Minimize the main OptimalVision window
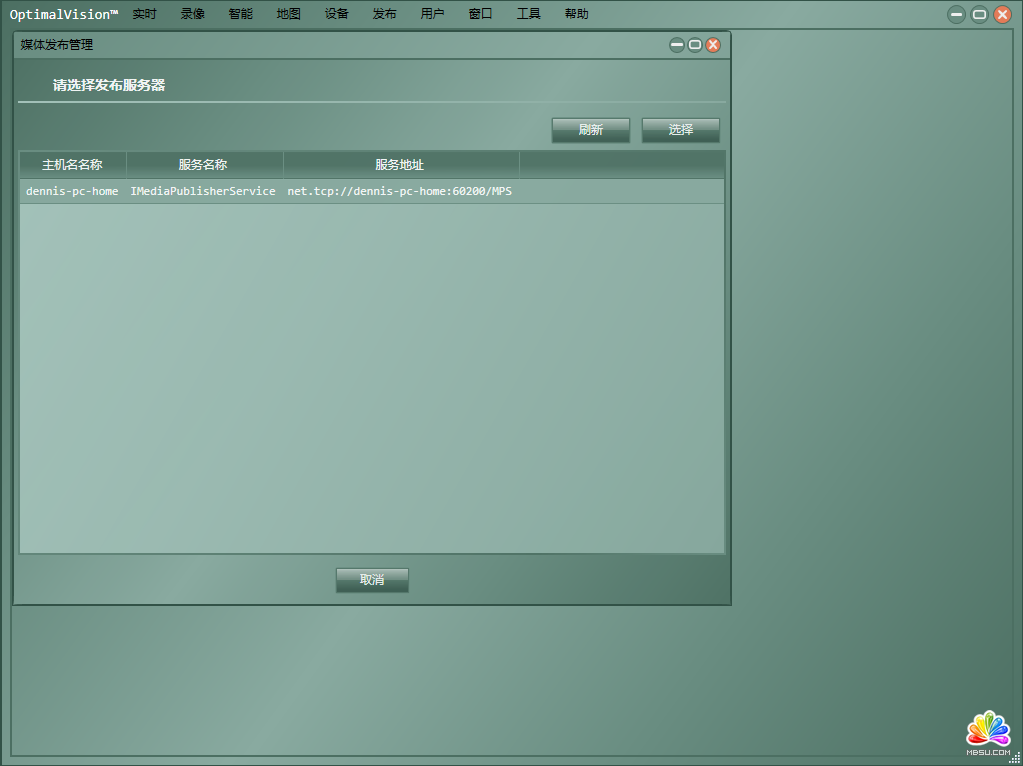 (x=957, y=14)
